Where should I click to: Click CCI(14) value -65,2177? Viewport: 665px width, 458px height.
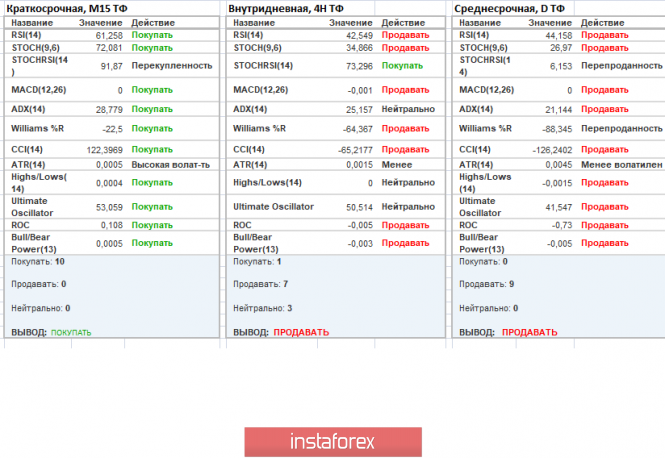click(355, 150)
